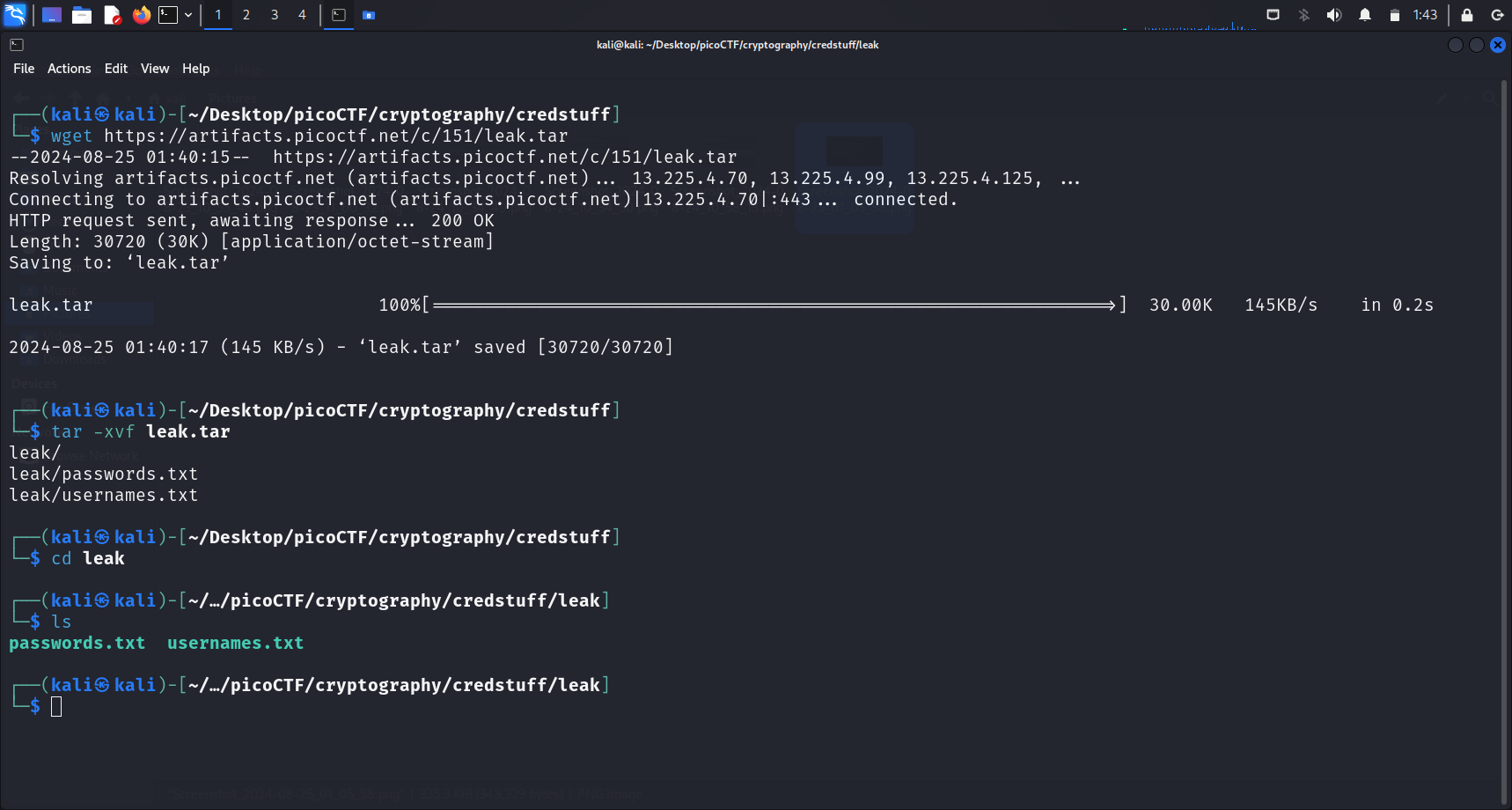Open the volume control icon
Viewport: 1512px width, 810px height.
1334,15
